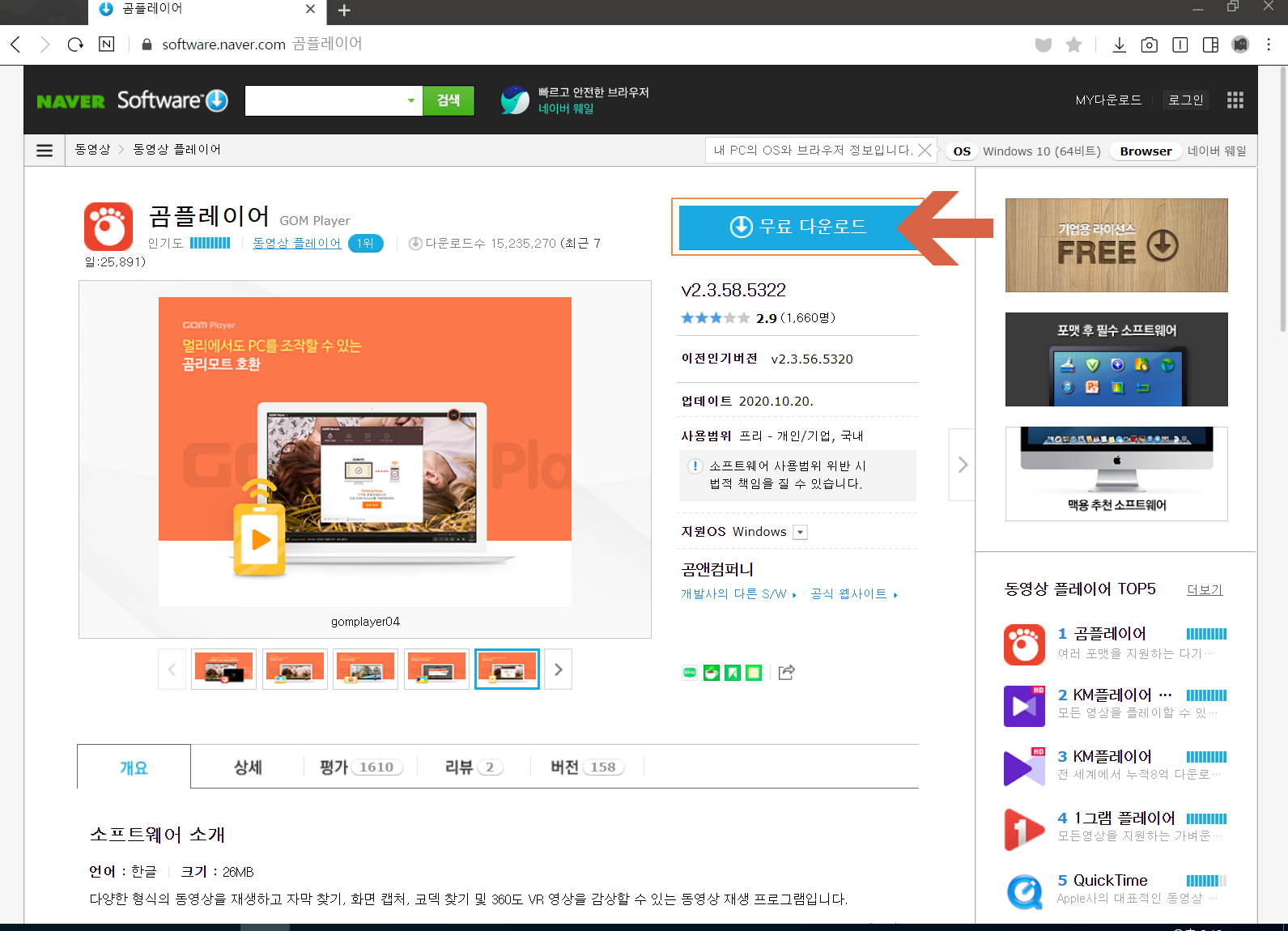Select the fourth screenshot thumbnail
Screen dimensions: 1288x931
point(436,670)
